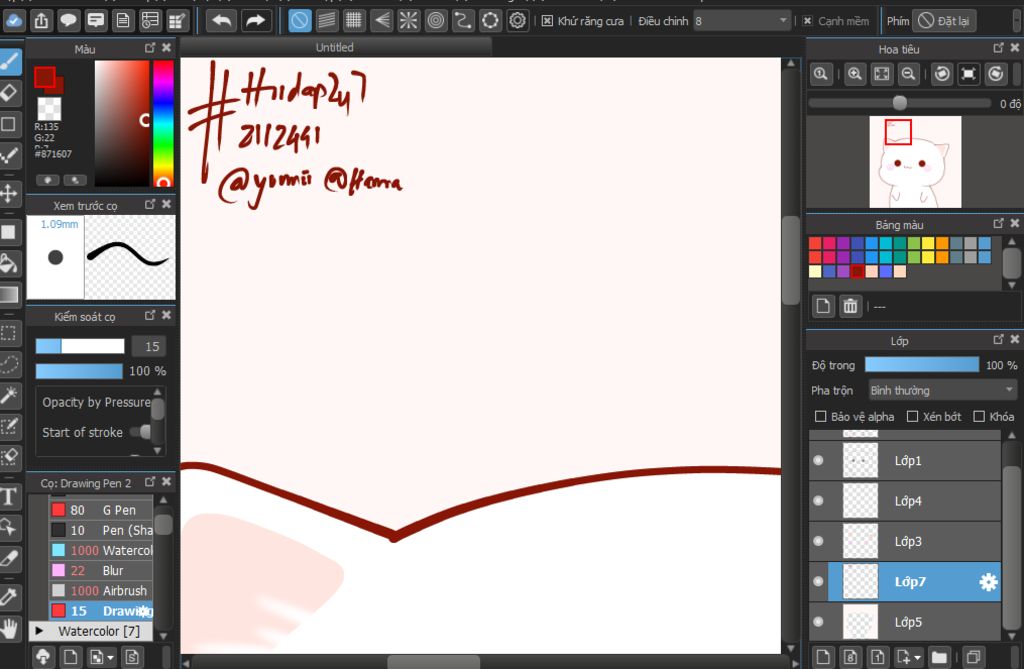Select the Brush tool in left toolbar

point(10,63)
